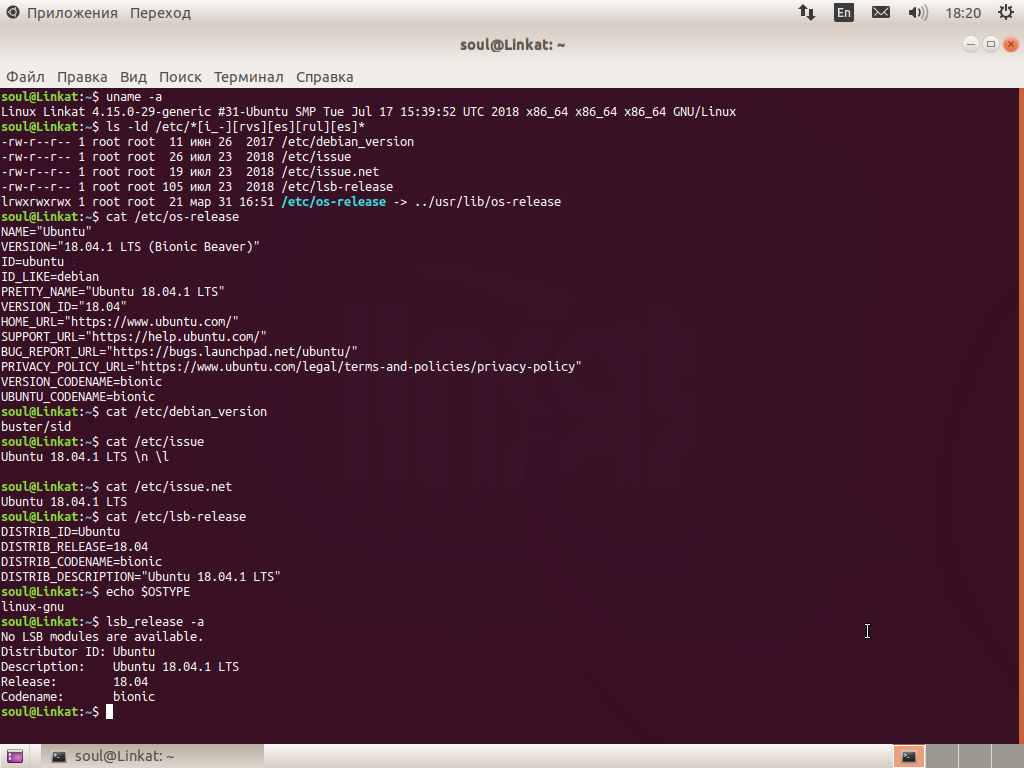
Task: Click the show desktop icon in bottom panel
Action: [x=15, y=756]
